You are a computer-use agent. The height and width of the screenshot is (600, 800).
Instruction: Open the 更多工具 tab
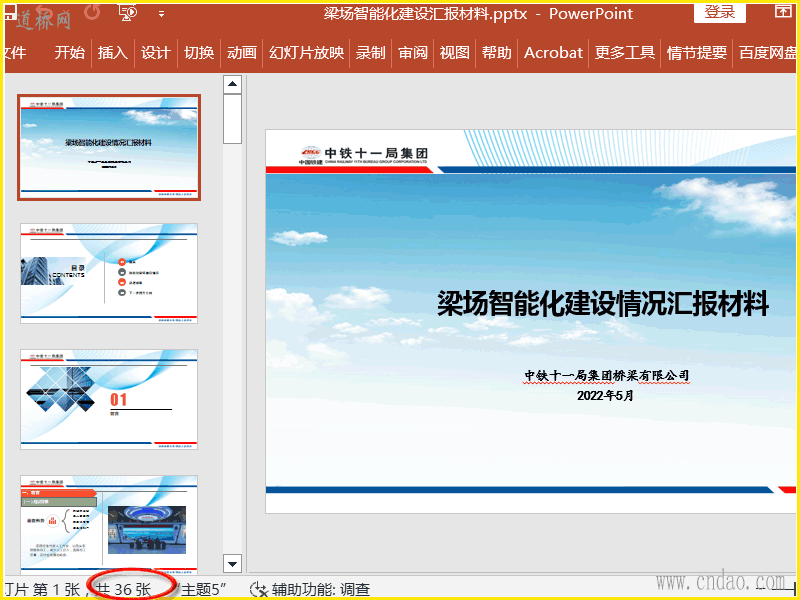(624, 53)
